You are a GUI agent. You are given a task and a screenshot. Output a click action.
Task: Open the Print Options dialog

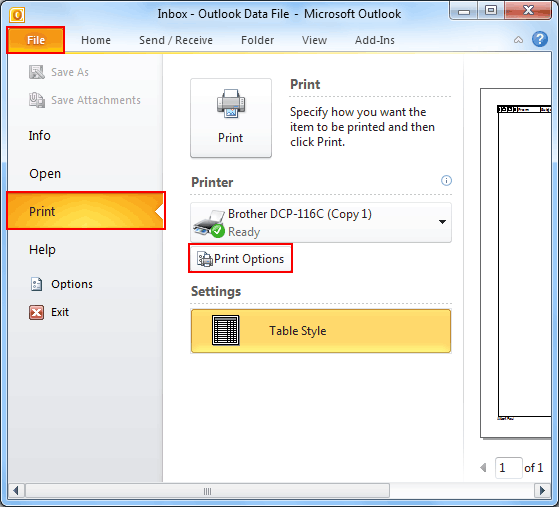[x=241, y=259]
